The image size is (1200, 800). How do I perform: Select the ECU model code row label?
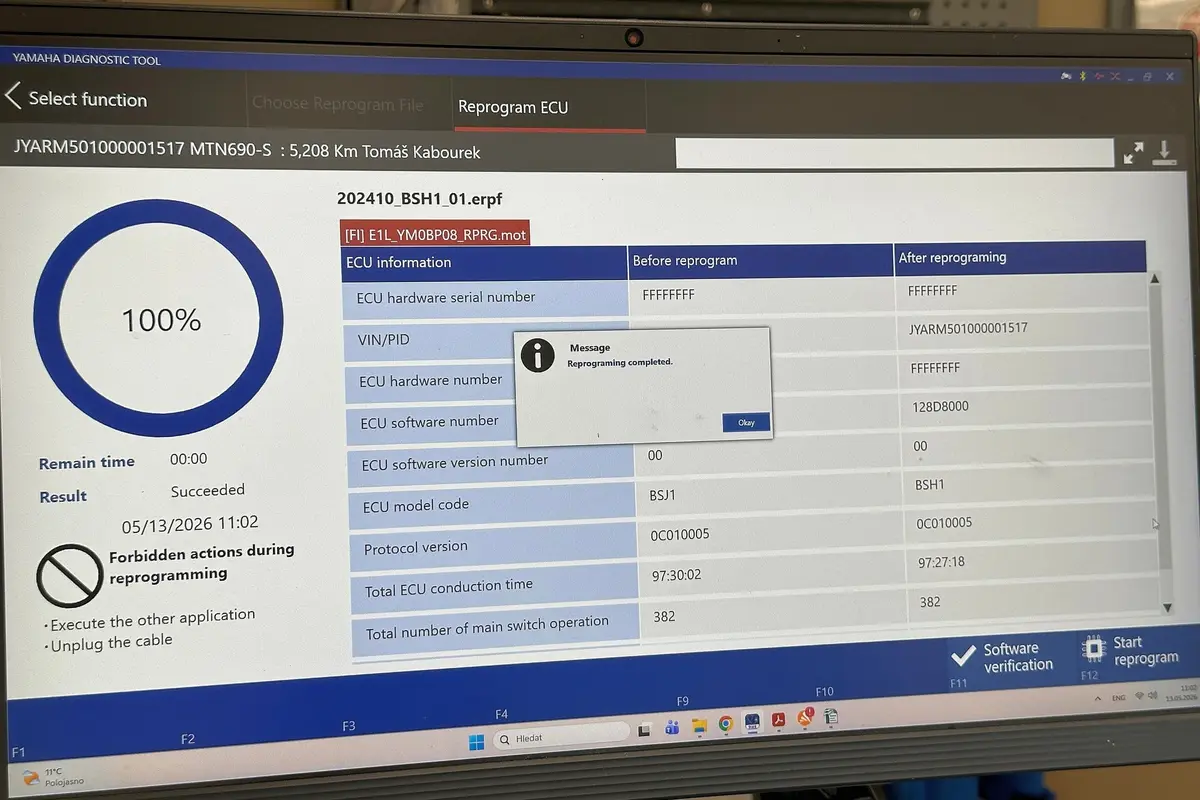point(492,505)
